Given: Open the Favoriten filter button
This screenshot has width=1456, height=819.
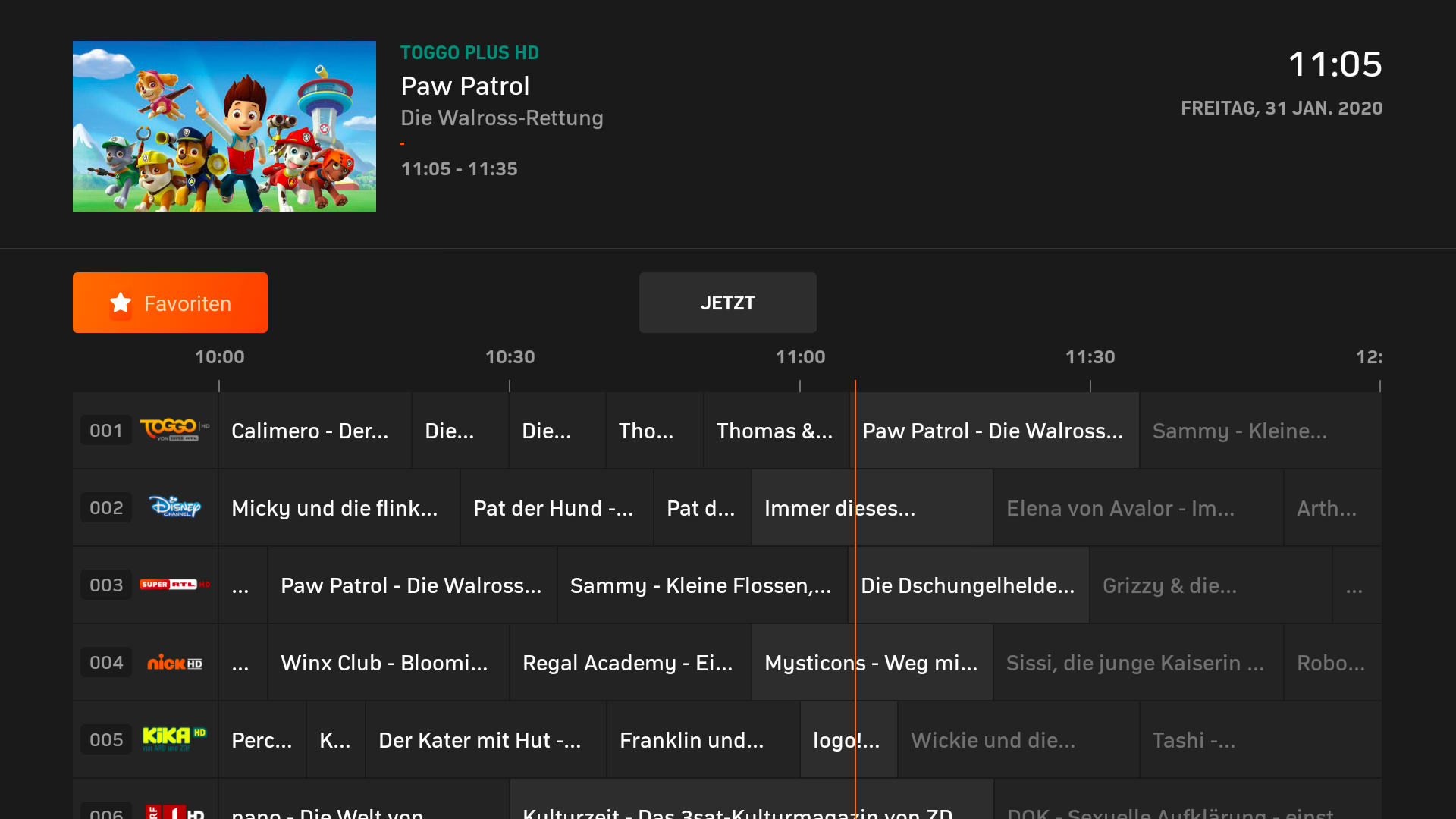Looking at the screenshot, I should [170, 303].
